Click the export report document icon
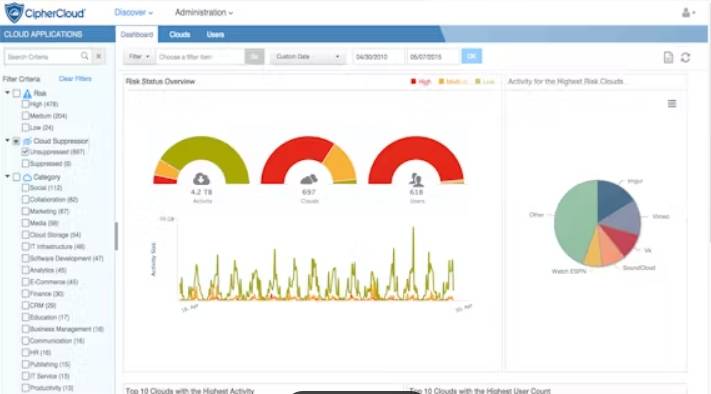 [x=668, y=57]
